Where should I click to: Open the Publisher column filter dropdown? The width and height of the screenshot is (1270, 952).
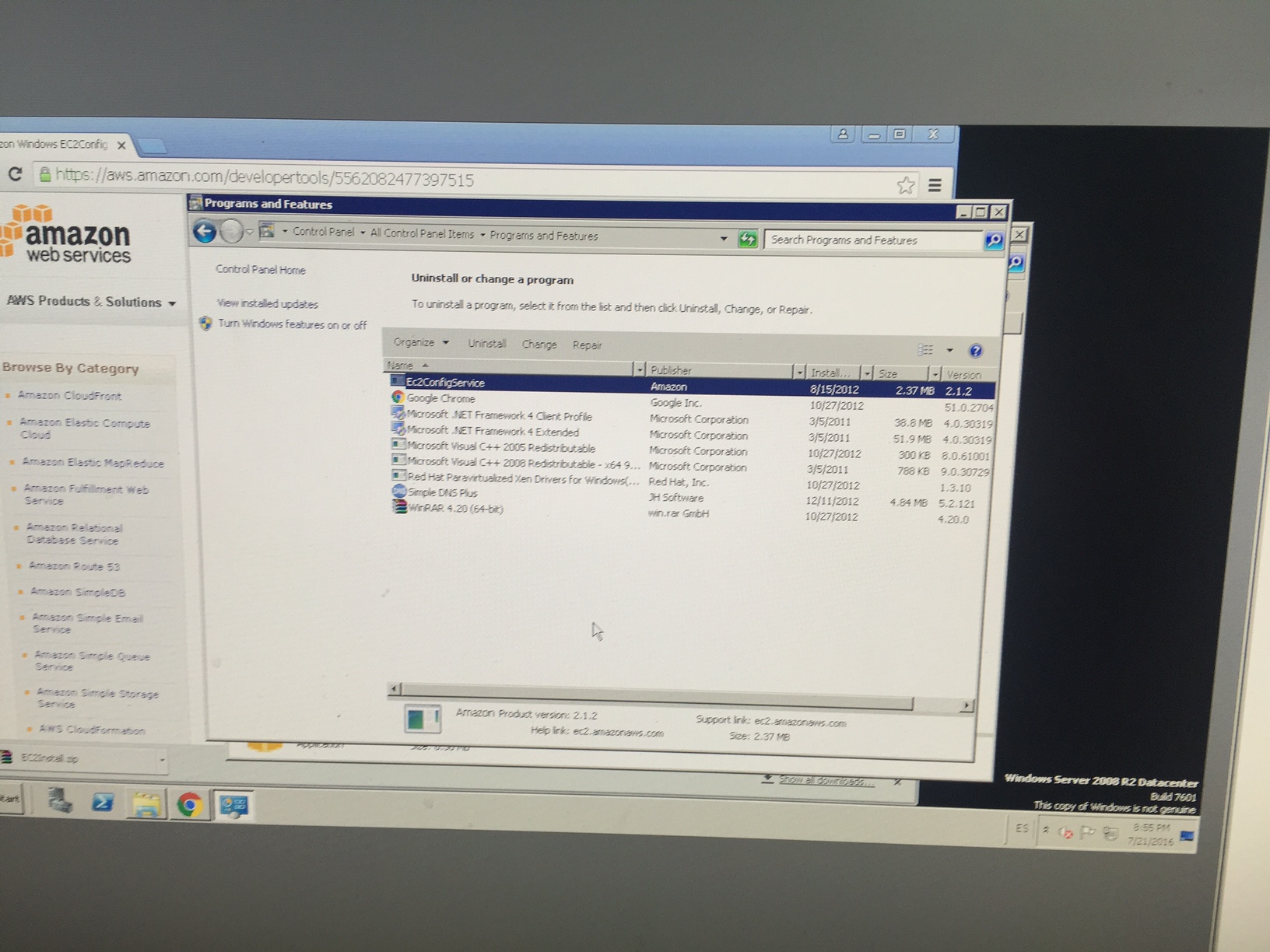(798, 372)
